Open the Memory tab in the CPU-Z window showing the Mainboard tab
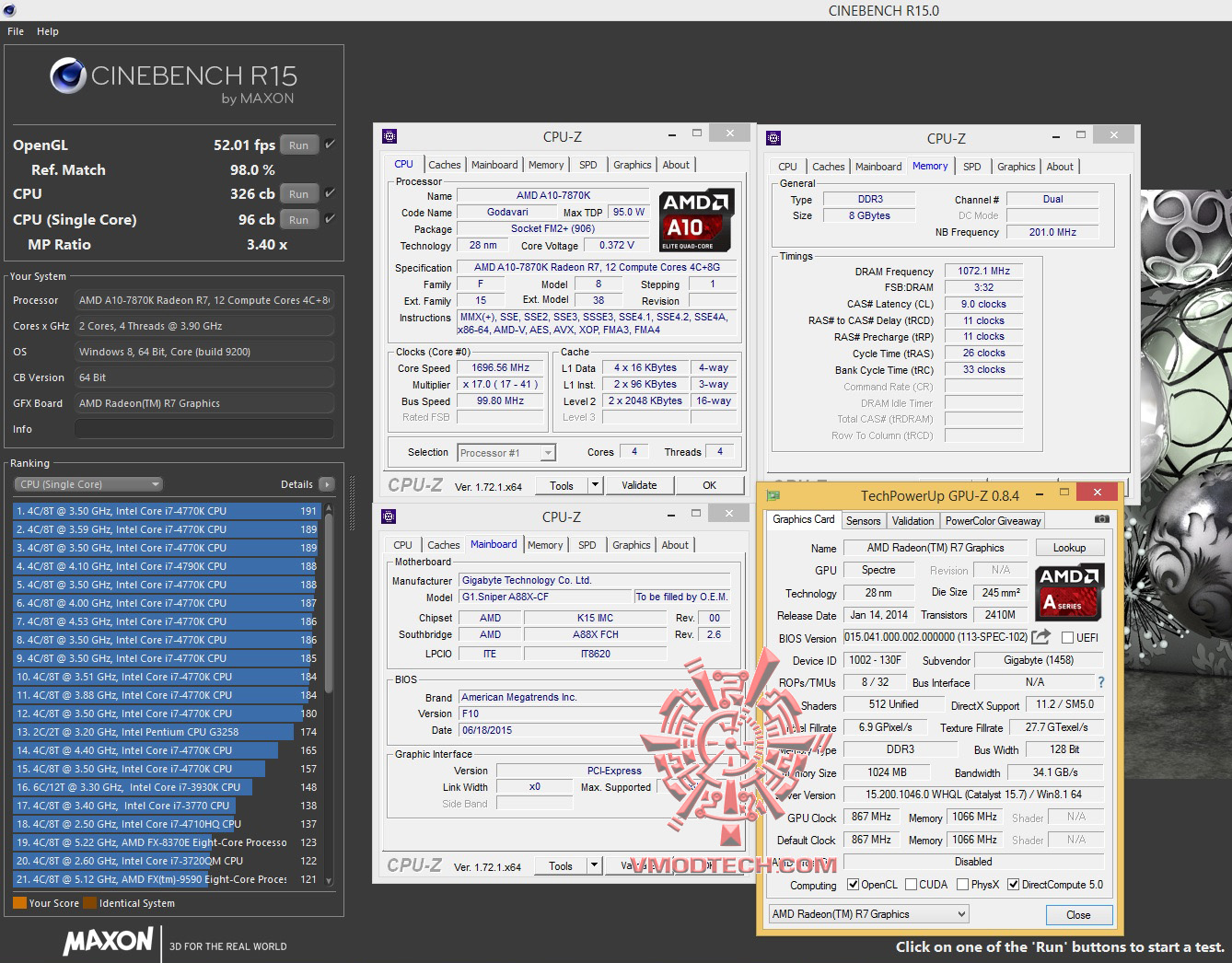The image size is (1232, 963). point(545,545)
